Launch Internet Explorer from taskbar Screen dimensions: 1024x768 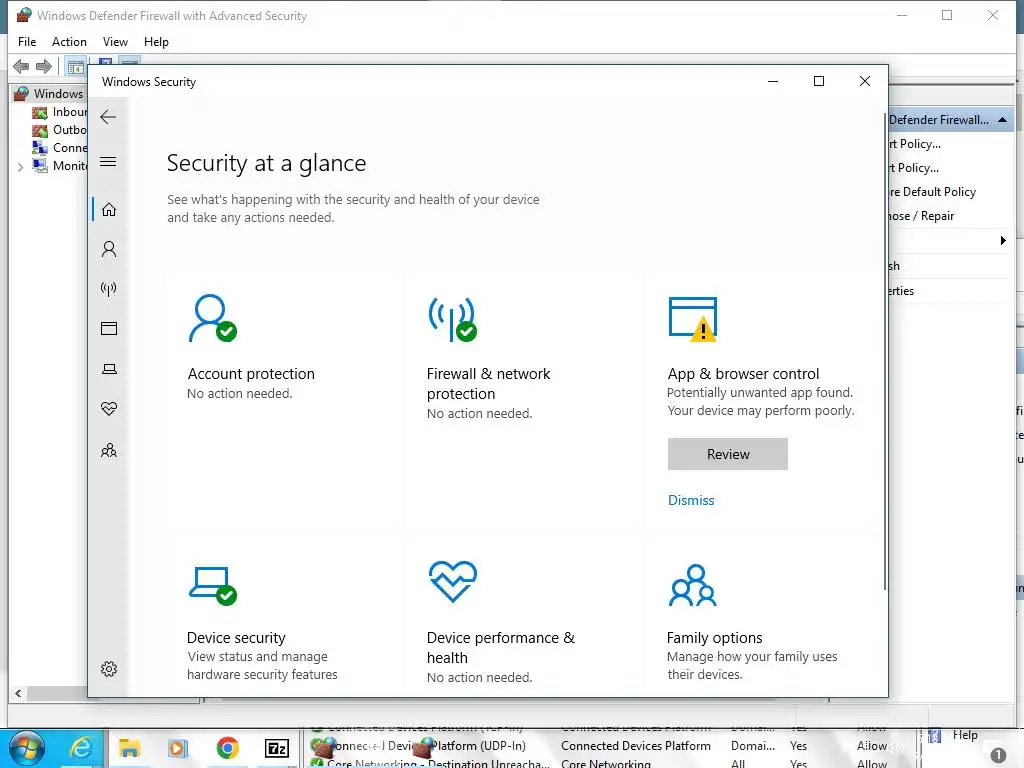click(81, 748)
